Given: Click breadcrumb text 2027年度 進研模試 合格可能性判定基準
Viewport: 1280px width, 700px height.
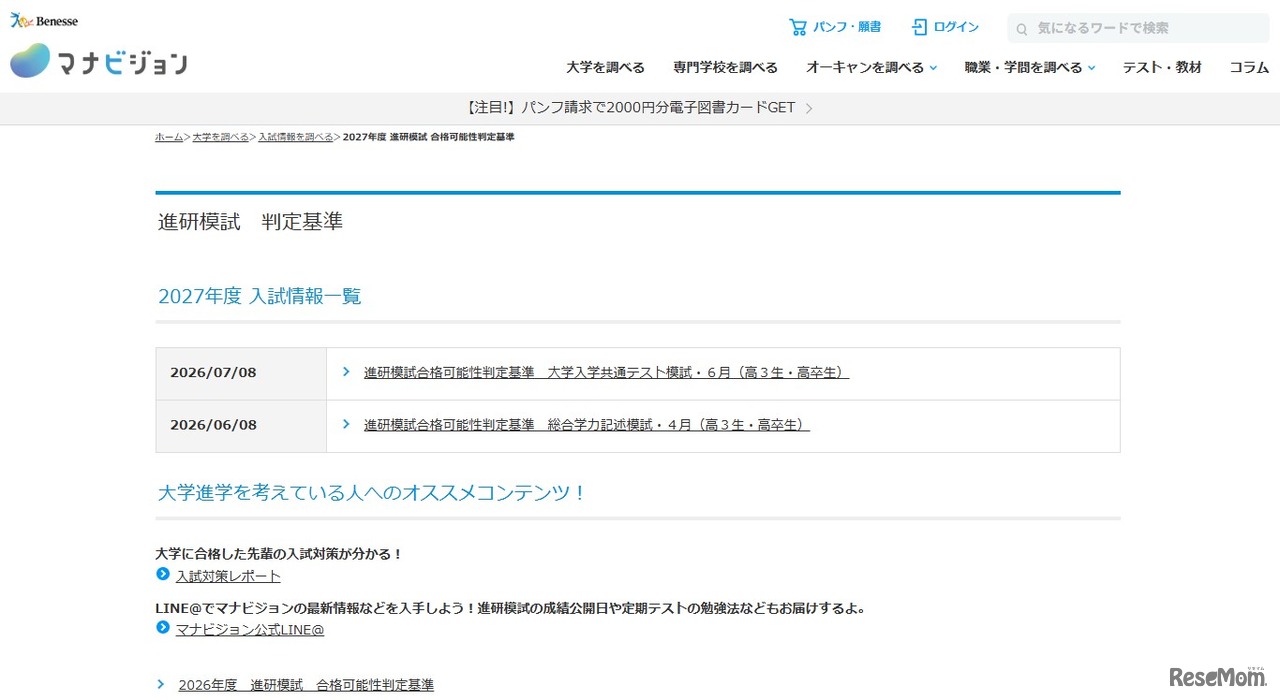Looking at the screenshot, I should [x=429, y=137].
